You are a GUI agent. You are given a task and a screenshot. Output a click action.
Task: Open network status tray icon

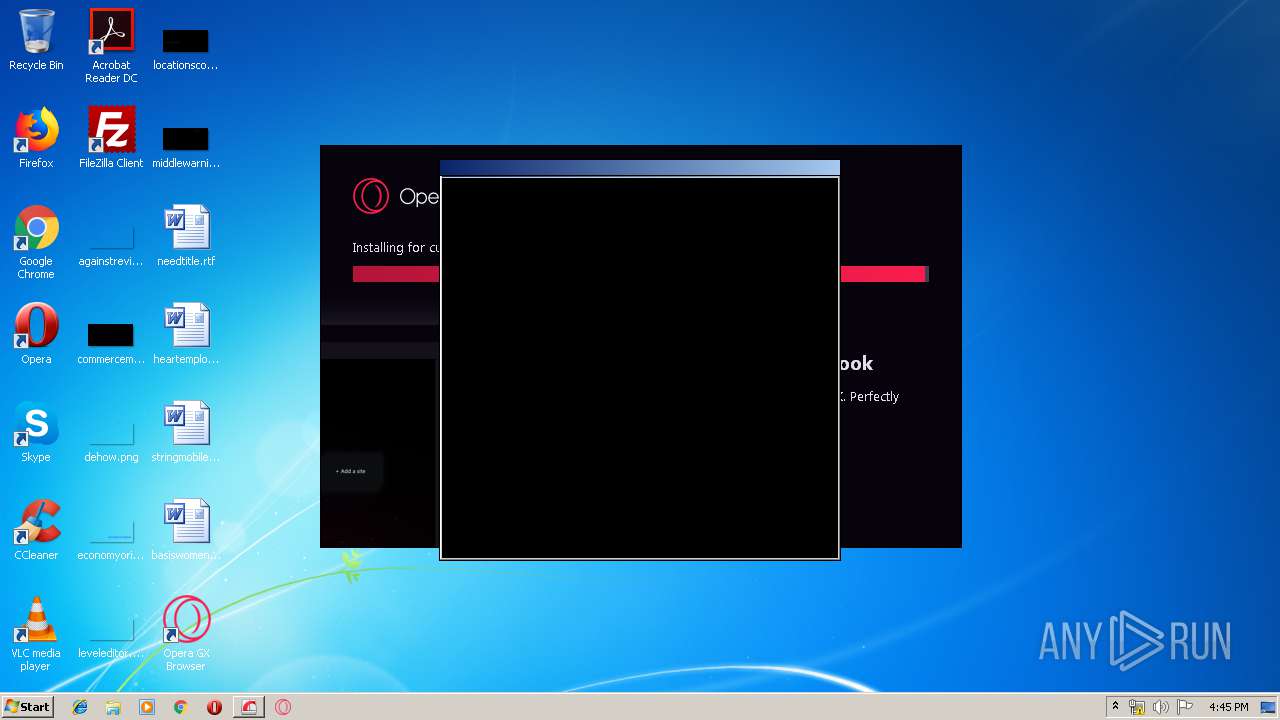pyautogui.click(x=1137, y=707)
